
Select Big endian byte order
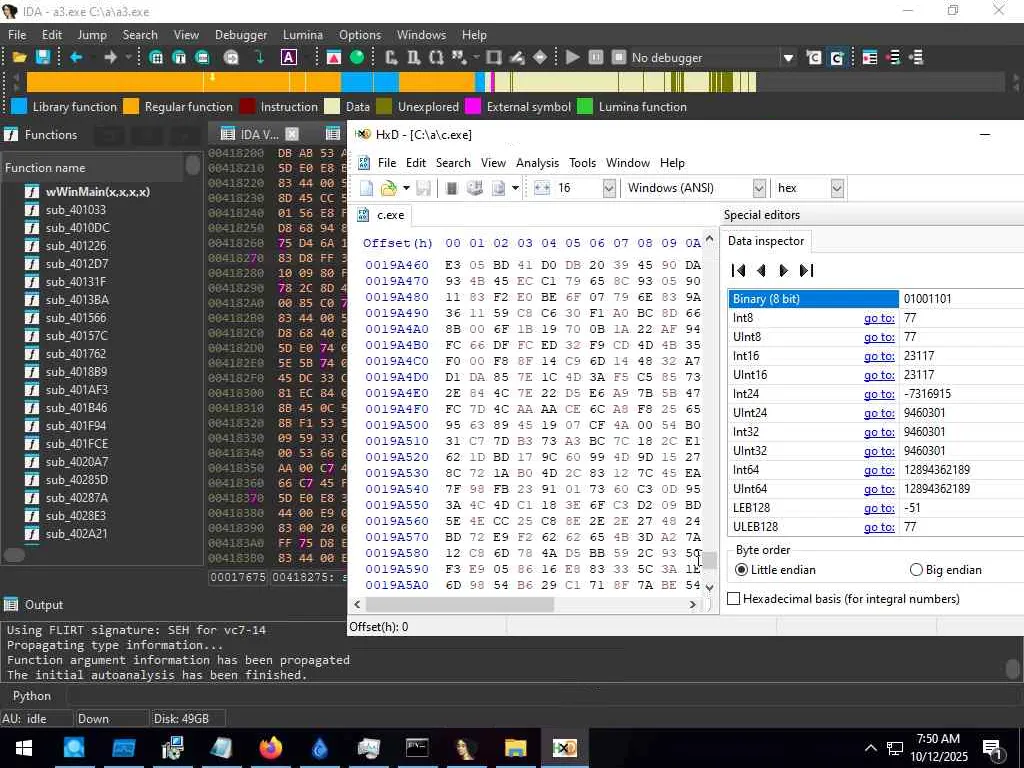coord(946,569)
